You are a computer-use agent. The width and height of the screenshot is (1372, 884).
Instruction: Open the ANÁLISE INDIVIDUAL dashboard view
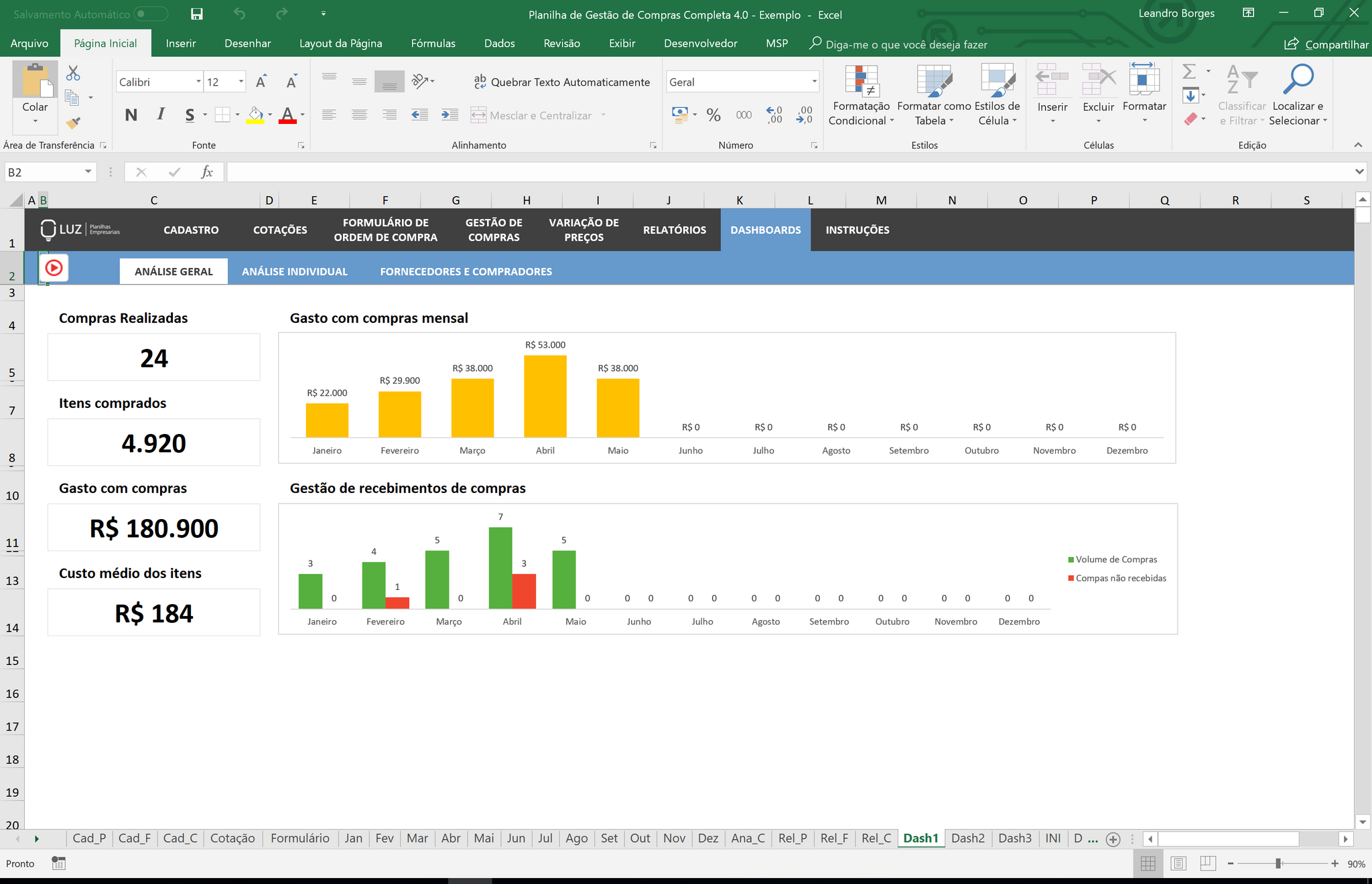[295, 272]
